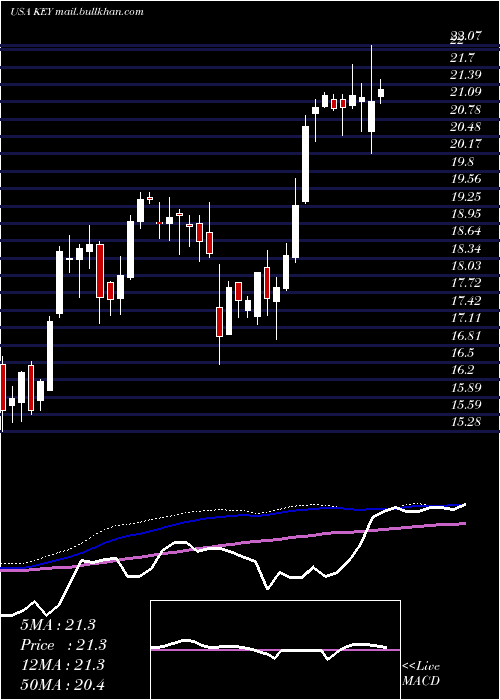
Task: Select the 18.64 price axis label
Action: click(466, 231)
